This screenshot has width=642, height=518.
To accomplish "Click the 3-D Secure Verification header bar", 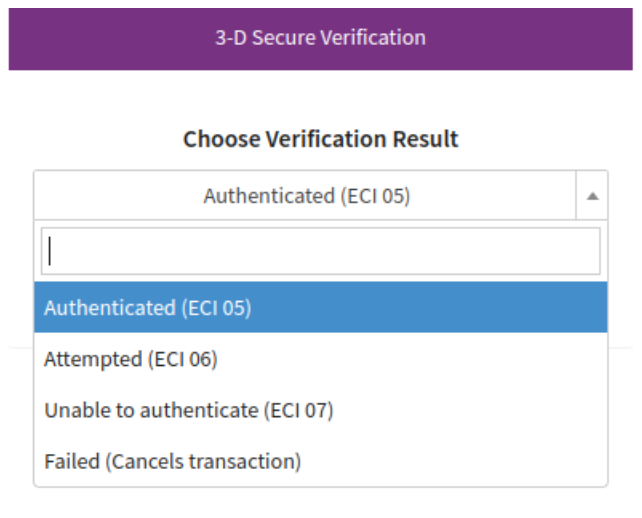I will 320,38.
